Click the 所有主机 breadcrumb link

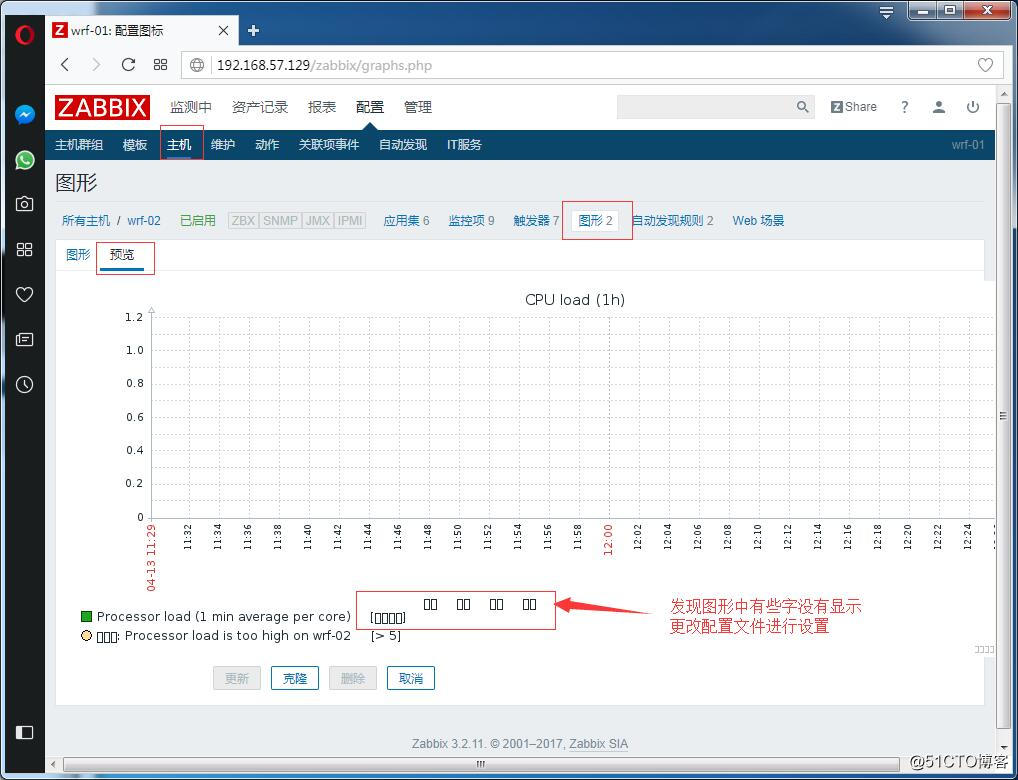(86, 221)
